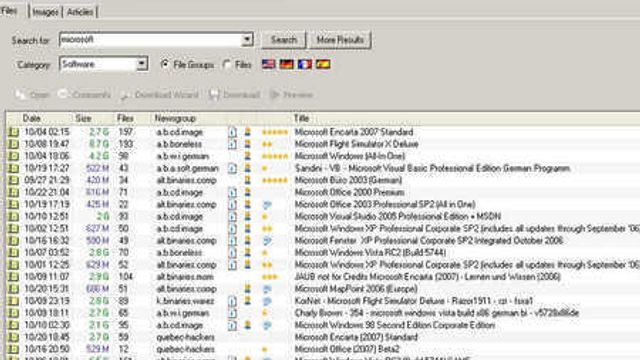Click the 10/04 02:15 date cell
The image size is (640, 360).
(47, 132)
